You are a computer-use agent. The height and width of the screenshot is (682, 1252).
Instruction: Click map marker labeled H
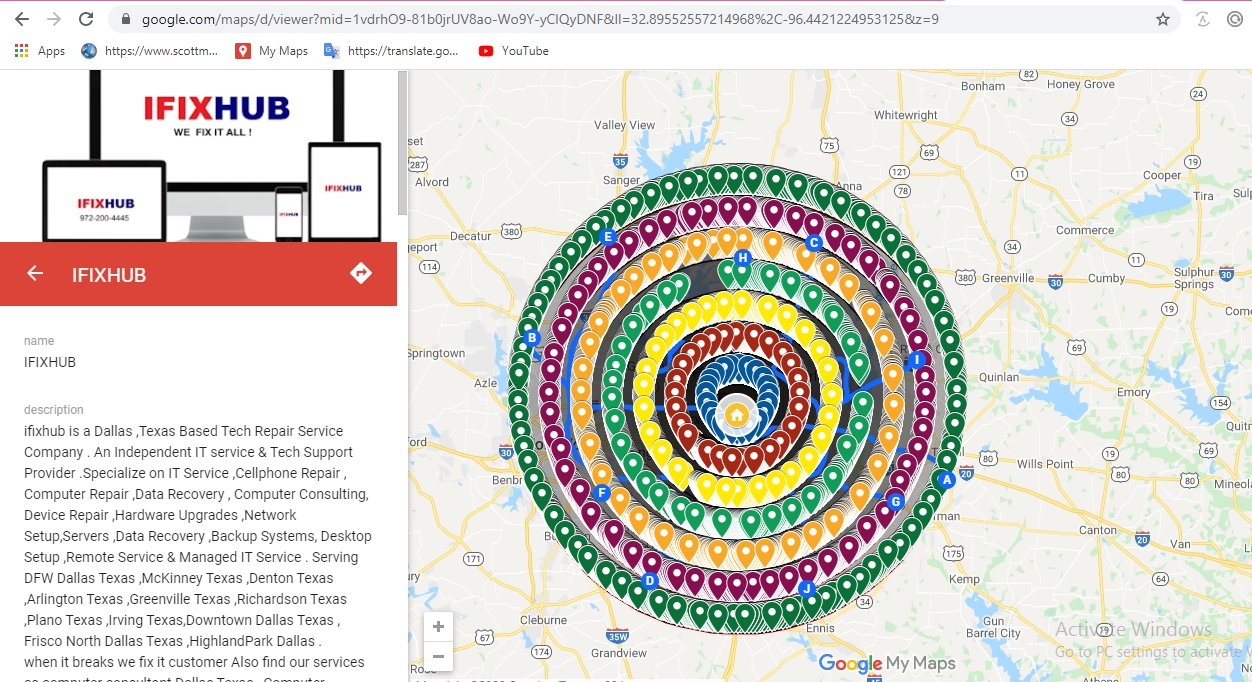coord(742,258)
